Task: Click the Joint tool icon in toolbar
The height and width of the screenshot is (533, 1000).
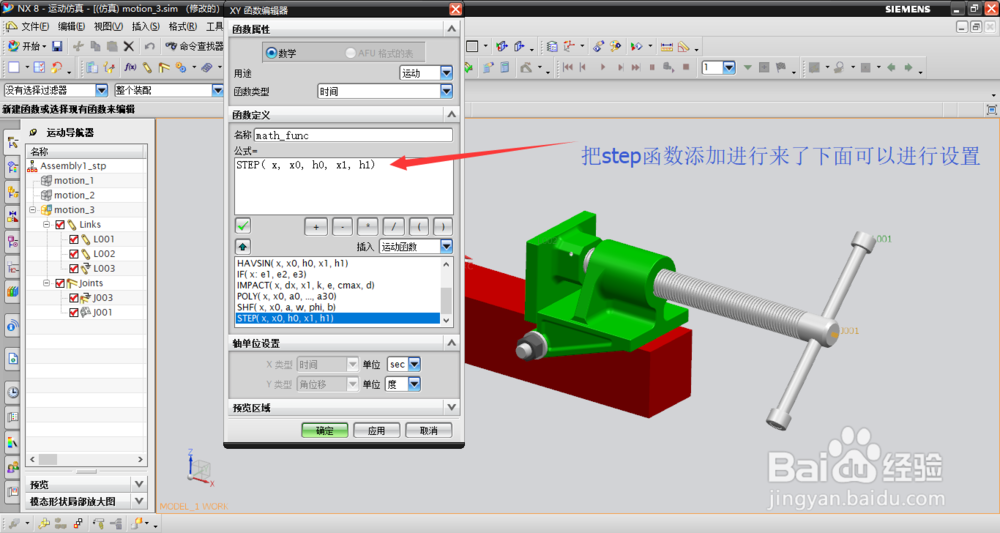Action: (164, 67)
